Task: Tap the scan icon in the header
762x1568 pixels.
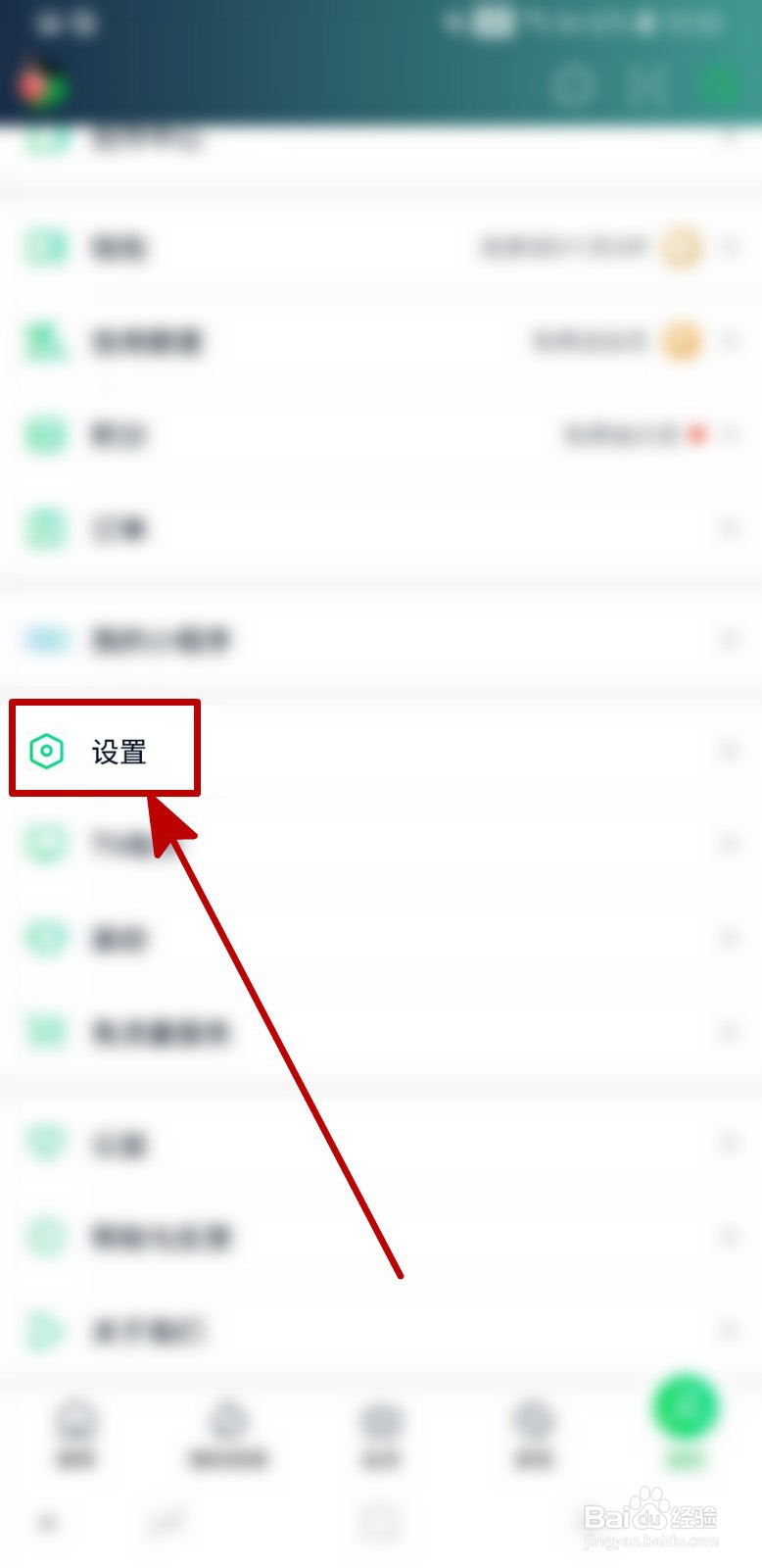Action: click(646, 86)
